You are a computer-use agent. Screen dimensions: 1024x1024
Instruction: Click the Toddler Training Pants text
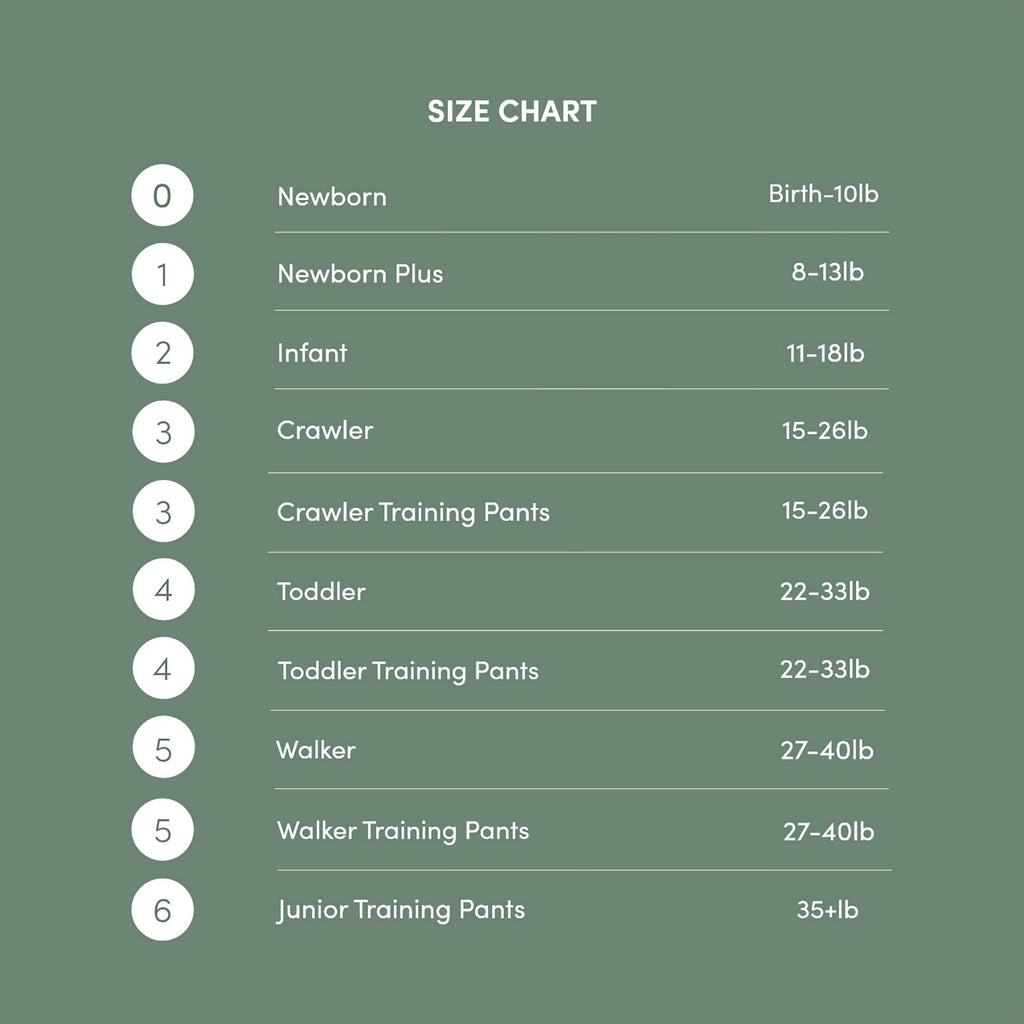click(x=408, y=671)
